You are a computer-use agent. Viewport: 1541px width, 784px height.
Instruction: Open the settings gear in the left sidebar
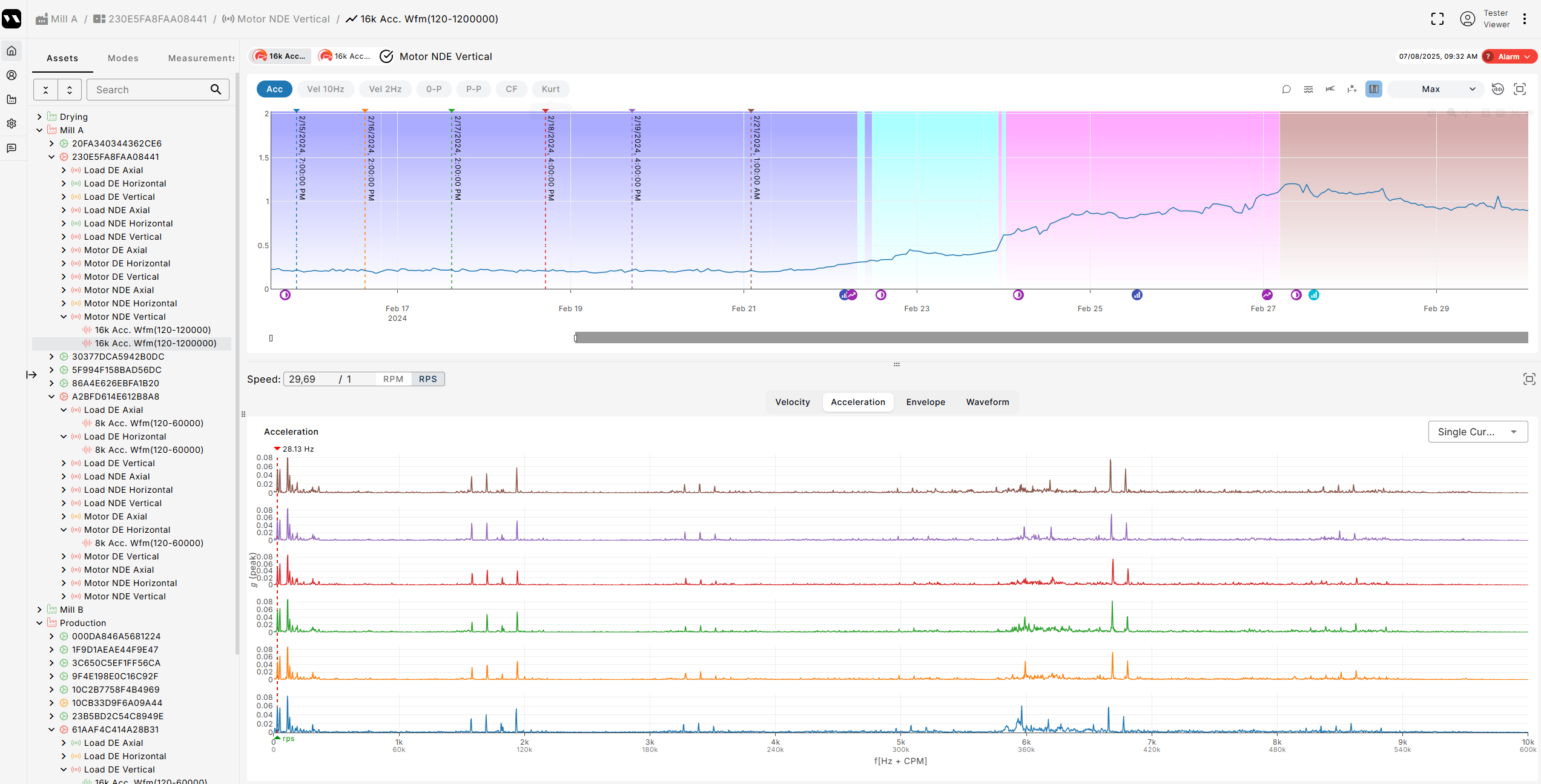tap(12, 124)
